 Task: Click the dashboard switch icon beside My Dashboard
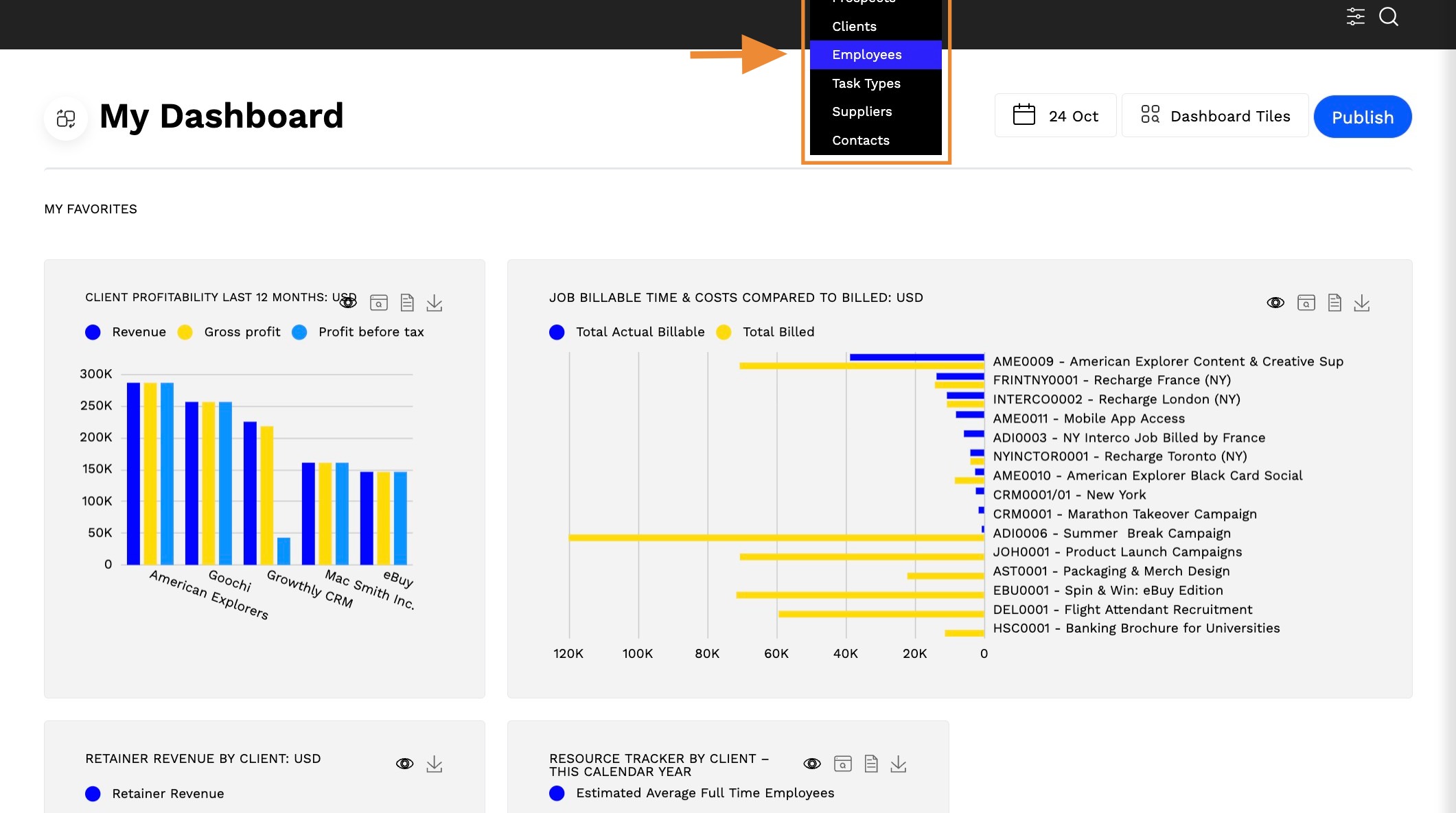click(x=66, y=118)
